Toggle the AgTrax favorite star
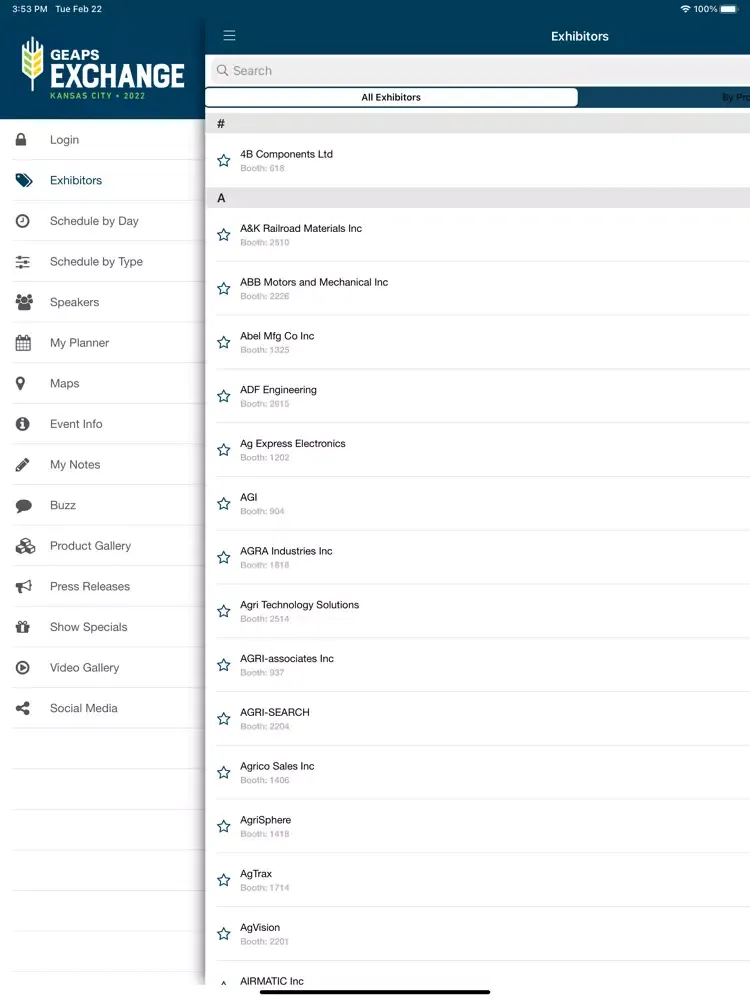The height and width of the screenshot is (1000, 750). pyautogui.click(x=223, y=880)
